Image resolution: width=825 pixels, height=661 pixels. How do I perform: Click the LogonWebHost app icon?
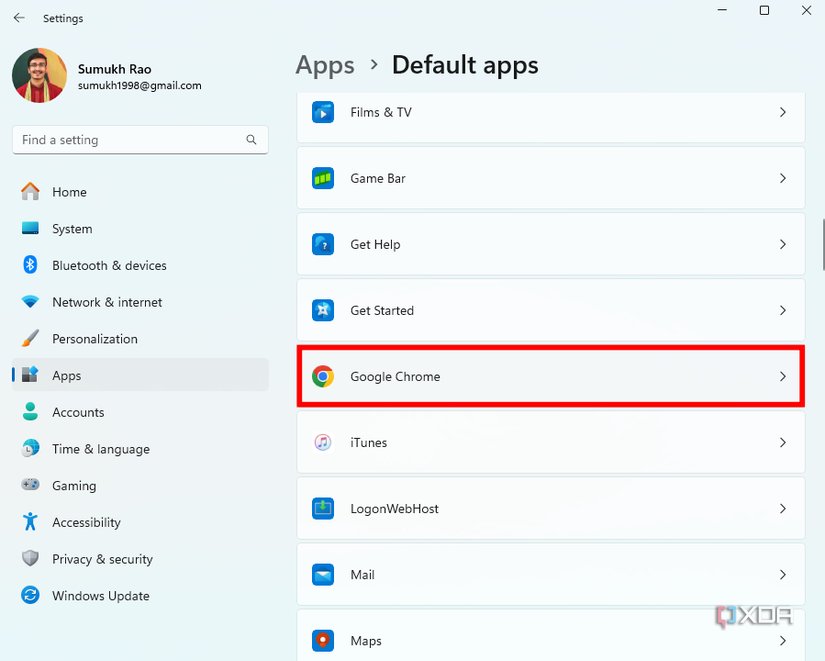click(322, 509)
